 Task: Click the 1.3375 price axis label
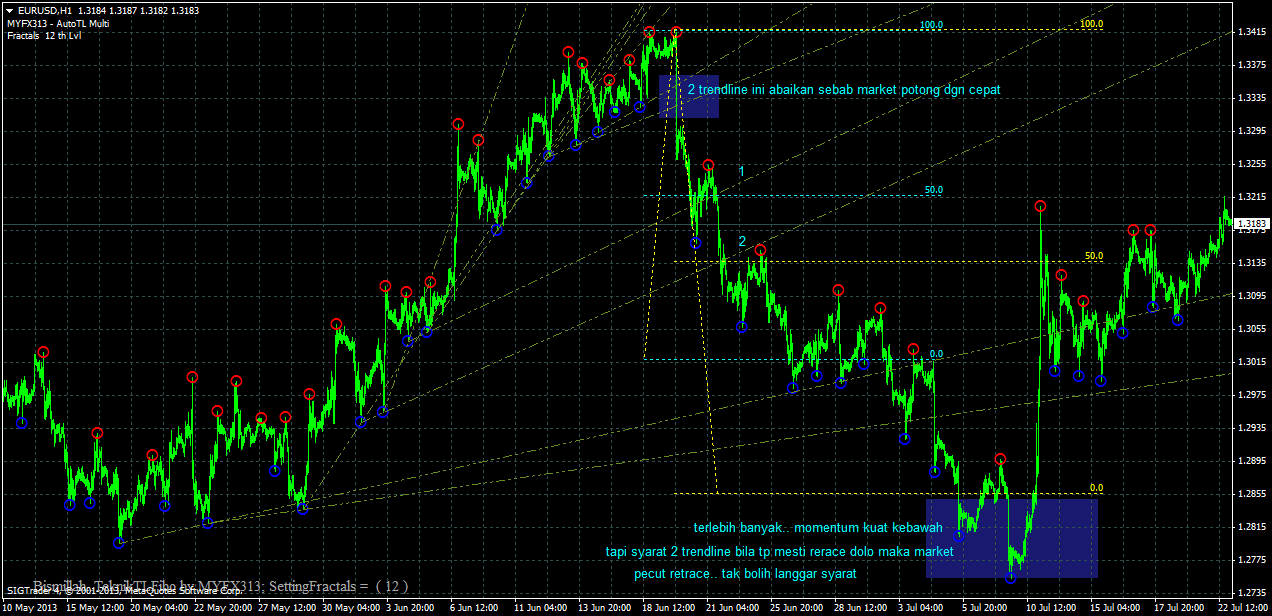click(1253, 65)
